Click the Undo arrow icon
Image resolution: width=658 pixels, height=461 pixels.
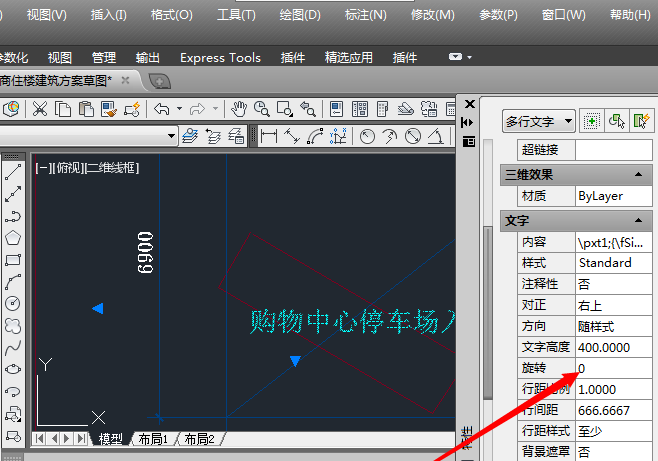[162, 109]
